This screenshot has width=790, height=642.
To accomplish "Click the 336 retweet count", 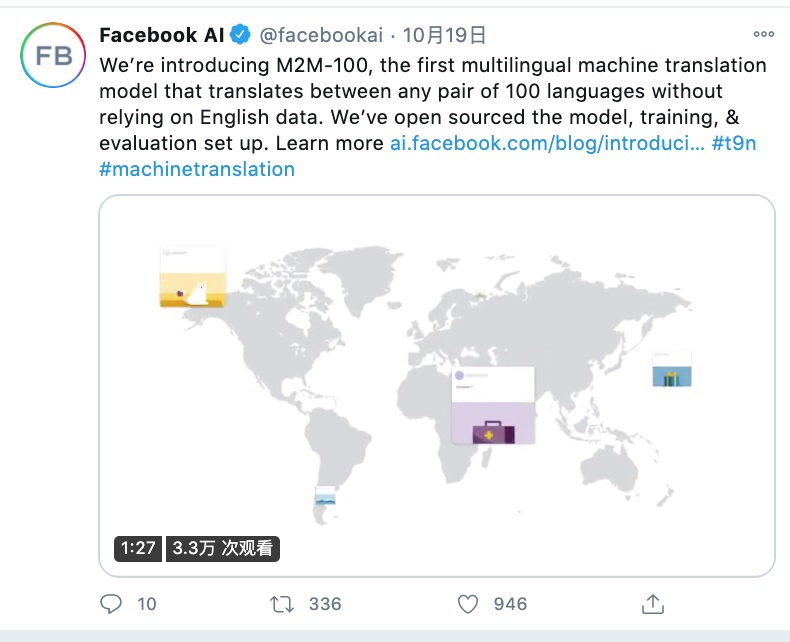I will click(x=325, y=603).
